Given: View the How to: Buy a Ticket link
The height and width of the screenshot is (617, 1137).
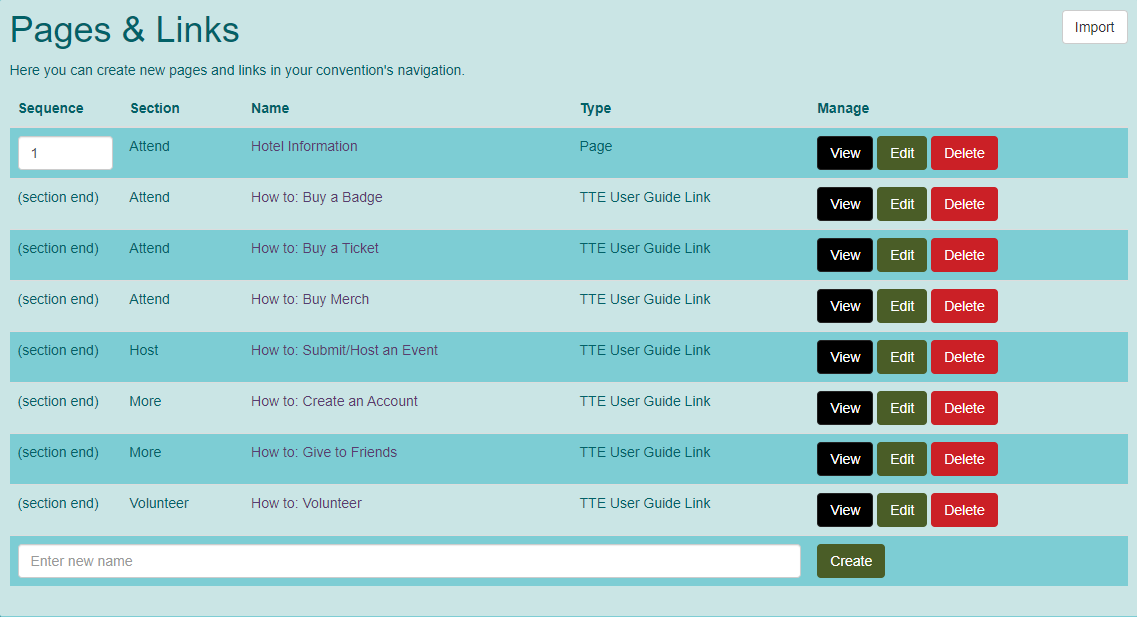Looking at the screenshot, I should pyautogui.click(x=845, y=255).
